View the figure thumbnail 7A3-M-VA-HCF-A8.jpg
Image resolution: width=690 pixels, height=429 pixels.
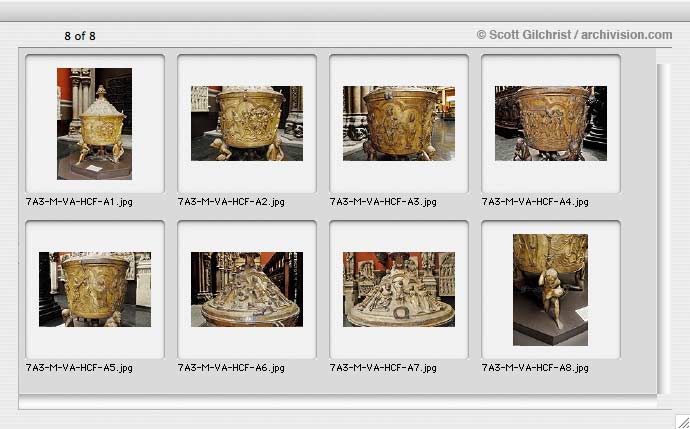pos(550,290)
